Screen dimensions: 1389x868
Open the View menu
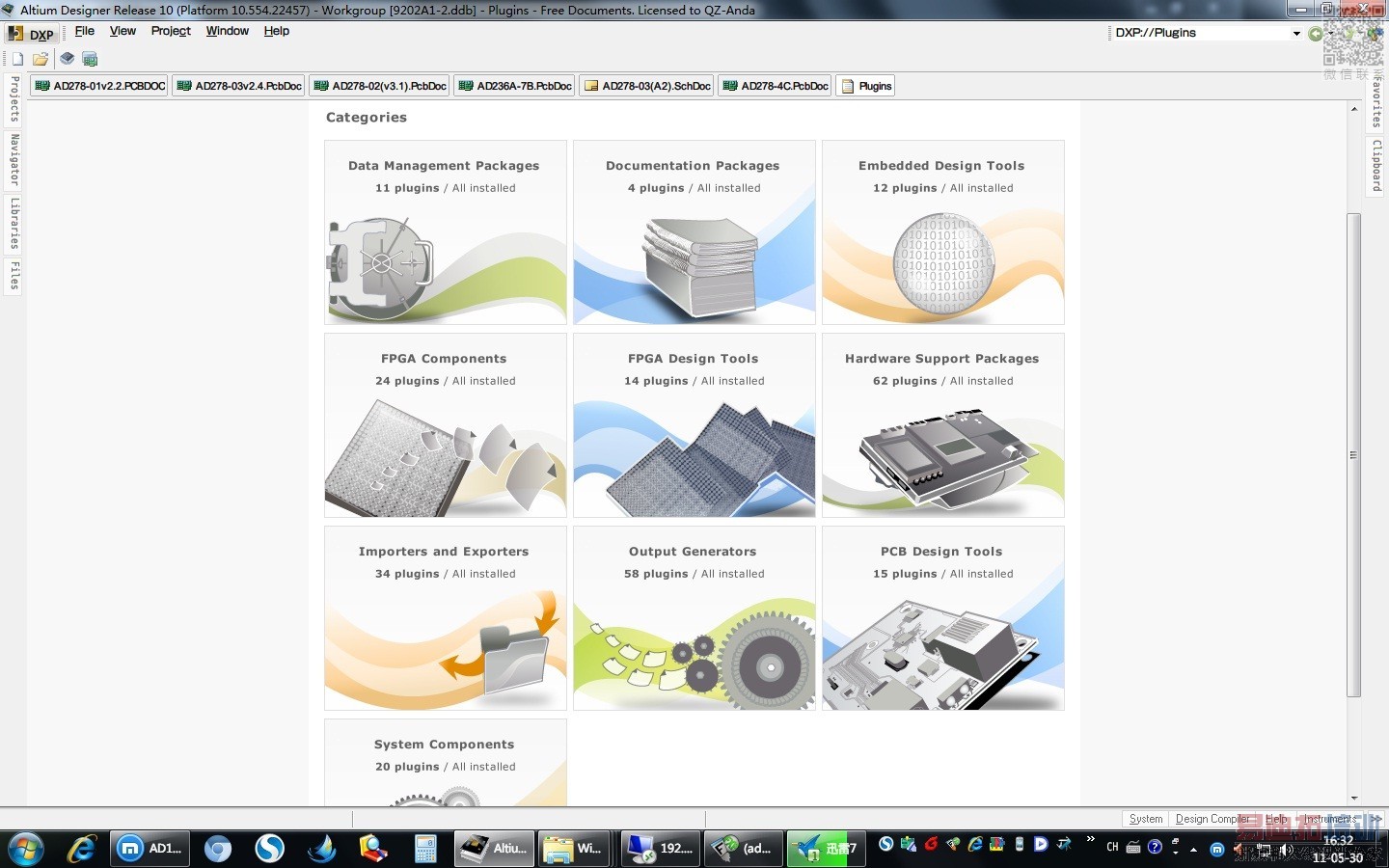123,31
